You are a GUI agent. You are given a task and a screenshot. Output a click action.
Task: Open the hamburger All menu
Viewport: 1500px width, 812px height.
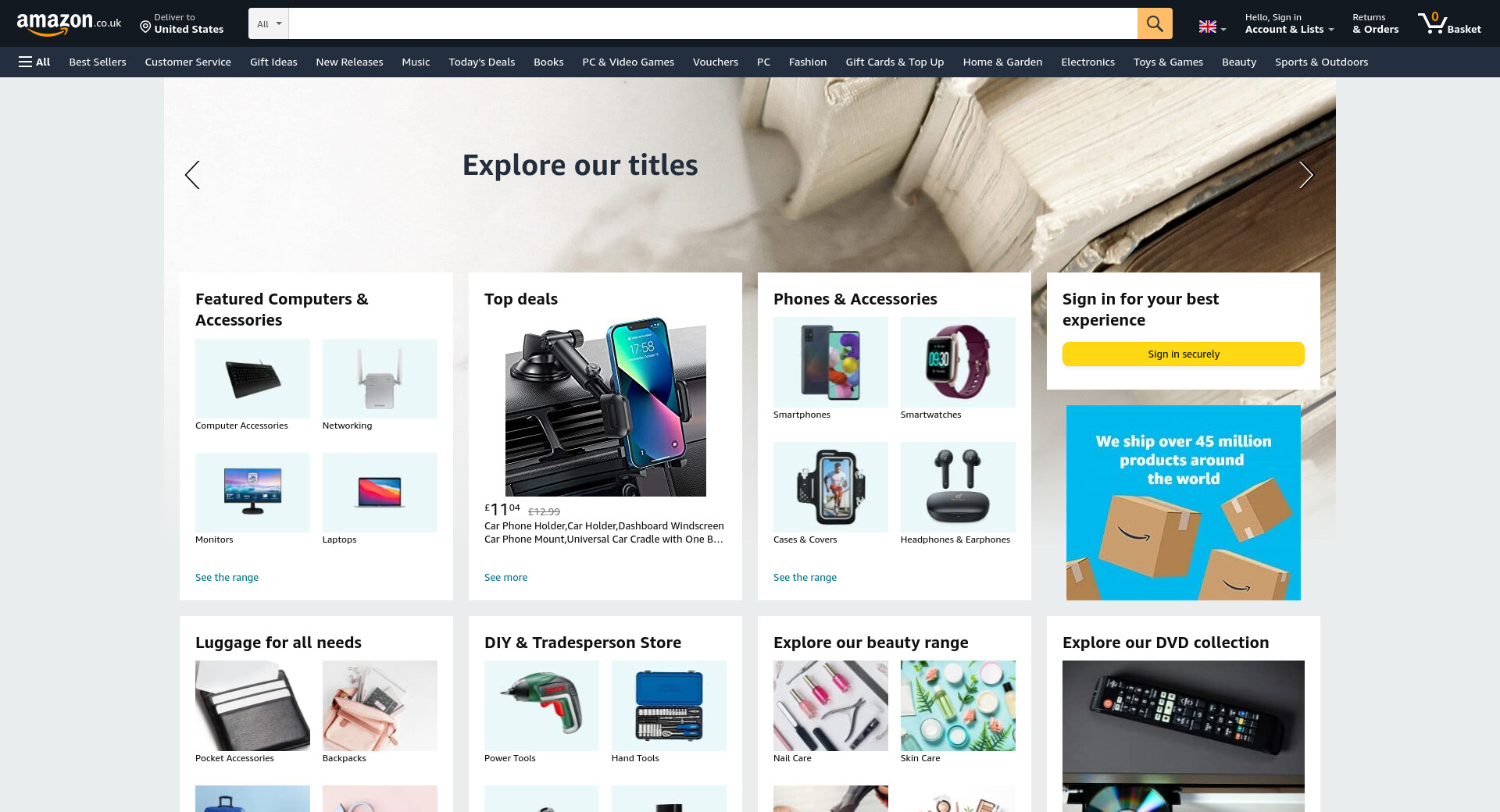34,62
